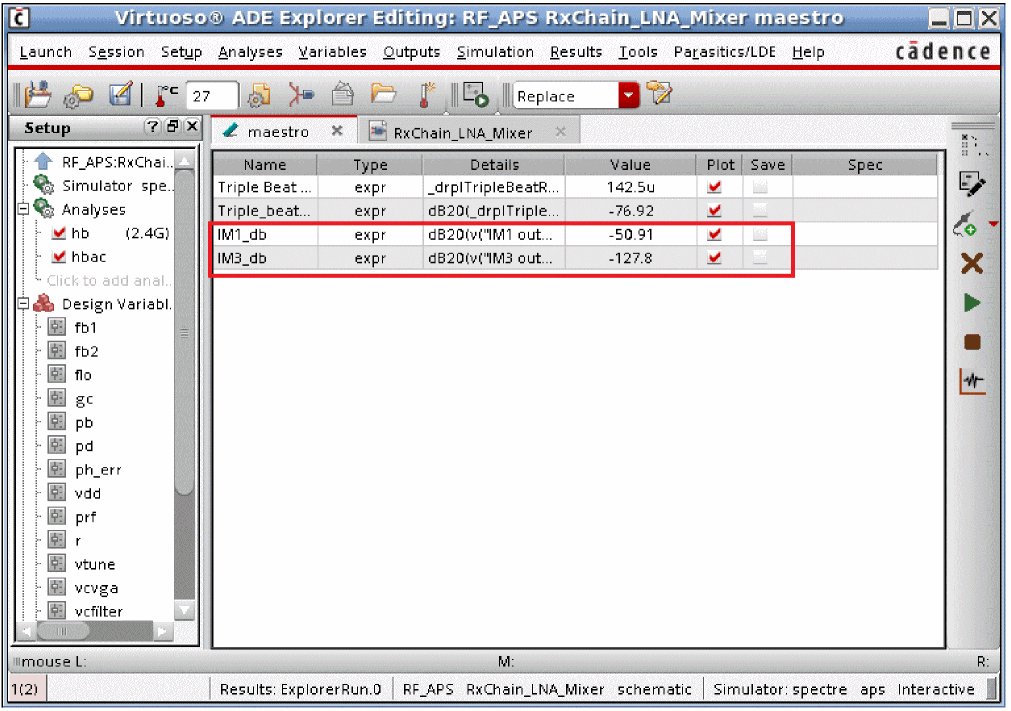Viewport: 1011px width, 711px height.
Task: Collapse the Design Variables tree node
Action: point(23,304)
